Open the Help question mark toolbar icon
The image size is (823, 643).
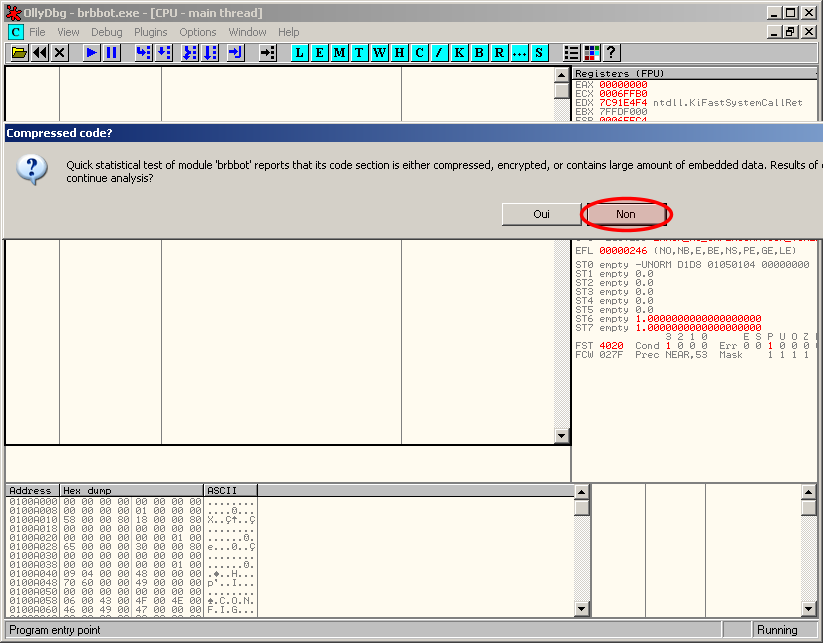tap(611, 52)
